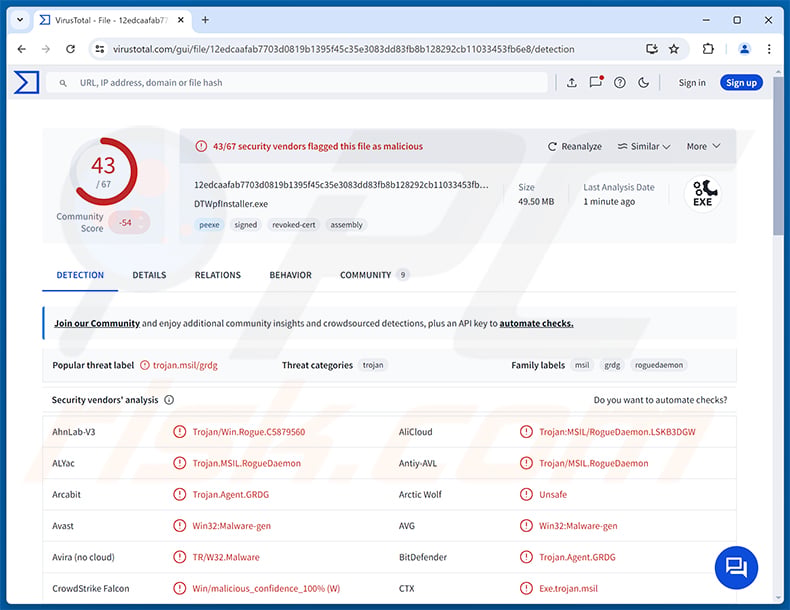Click Trojan.MSIL.RogueDaemon result for ALYac
Viewport: 790px width, 610px height.
[246, 463]
